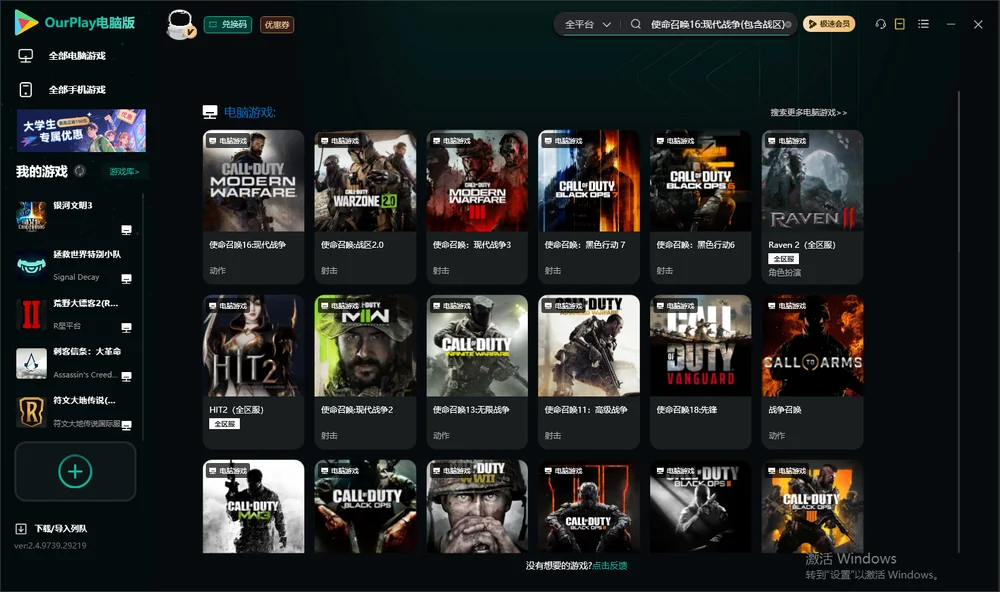Open the 下载/导入列队 download icon
Screen dimensions: 1000x592
(21, 528)
